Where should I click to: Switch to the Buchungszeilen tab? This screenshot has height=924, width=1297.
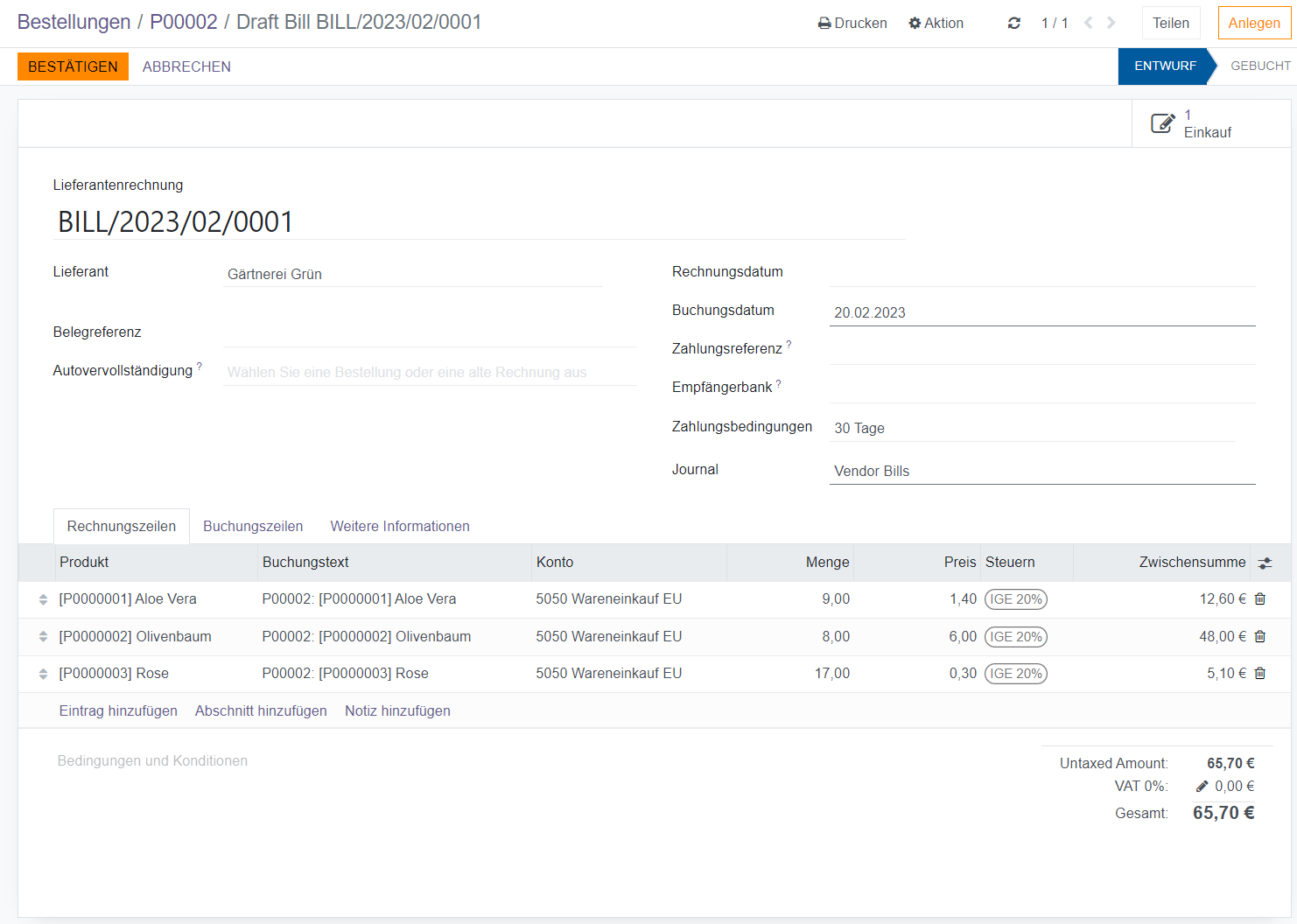click(253, 527)
